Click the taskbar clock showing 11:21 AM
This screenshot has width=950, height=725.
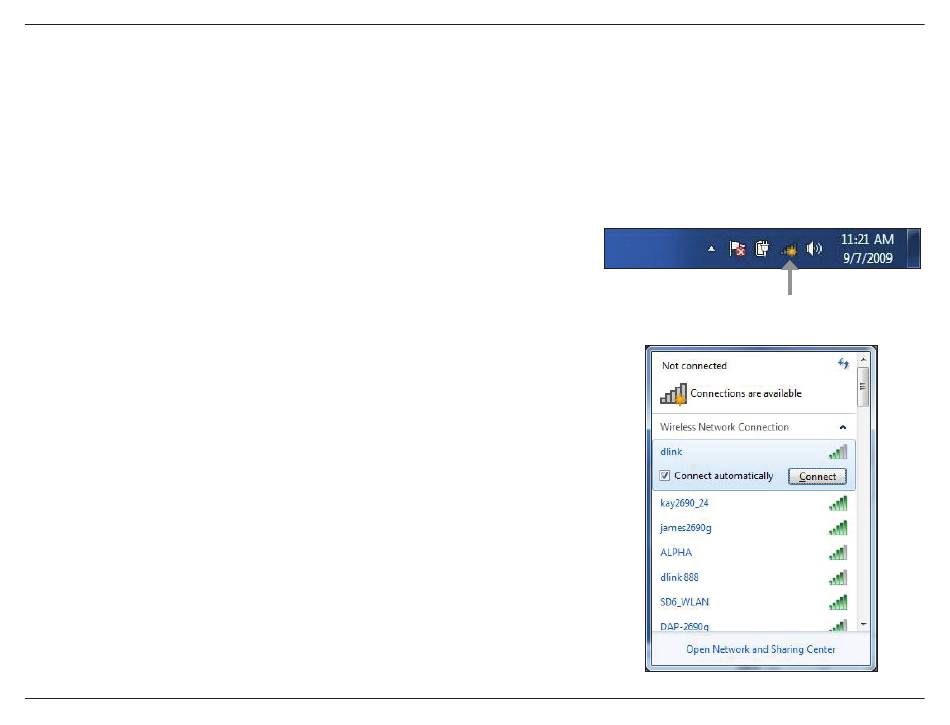(x=866, y=248)
